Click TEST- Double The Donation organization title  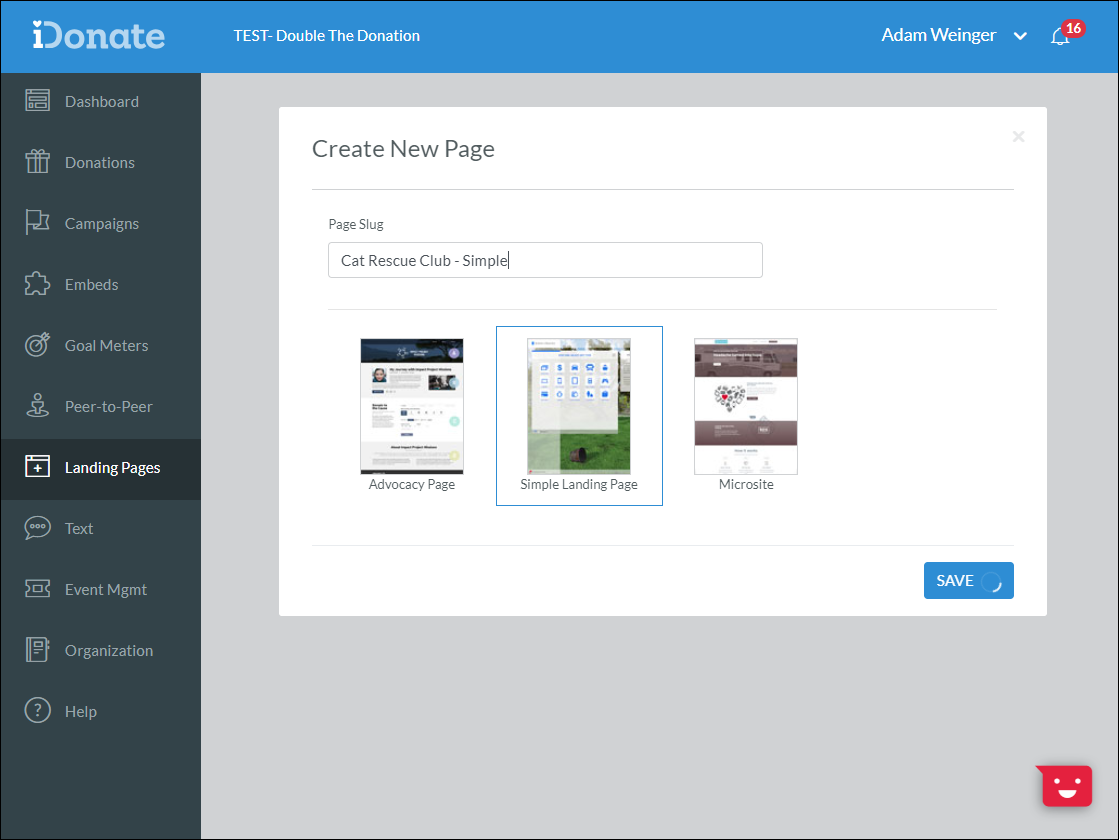click(x=327, y=36)
